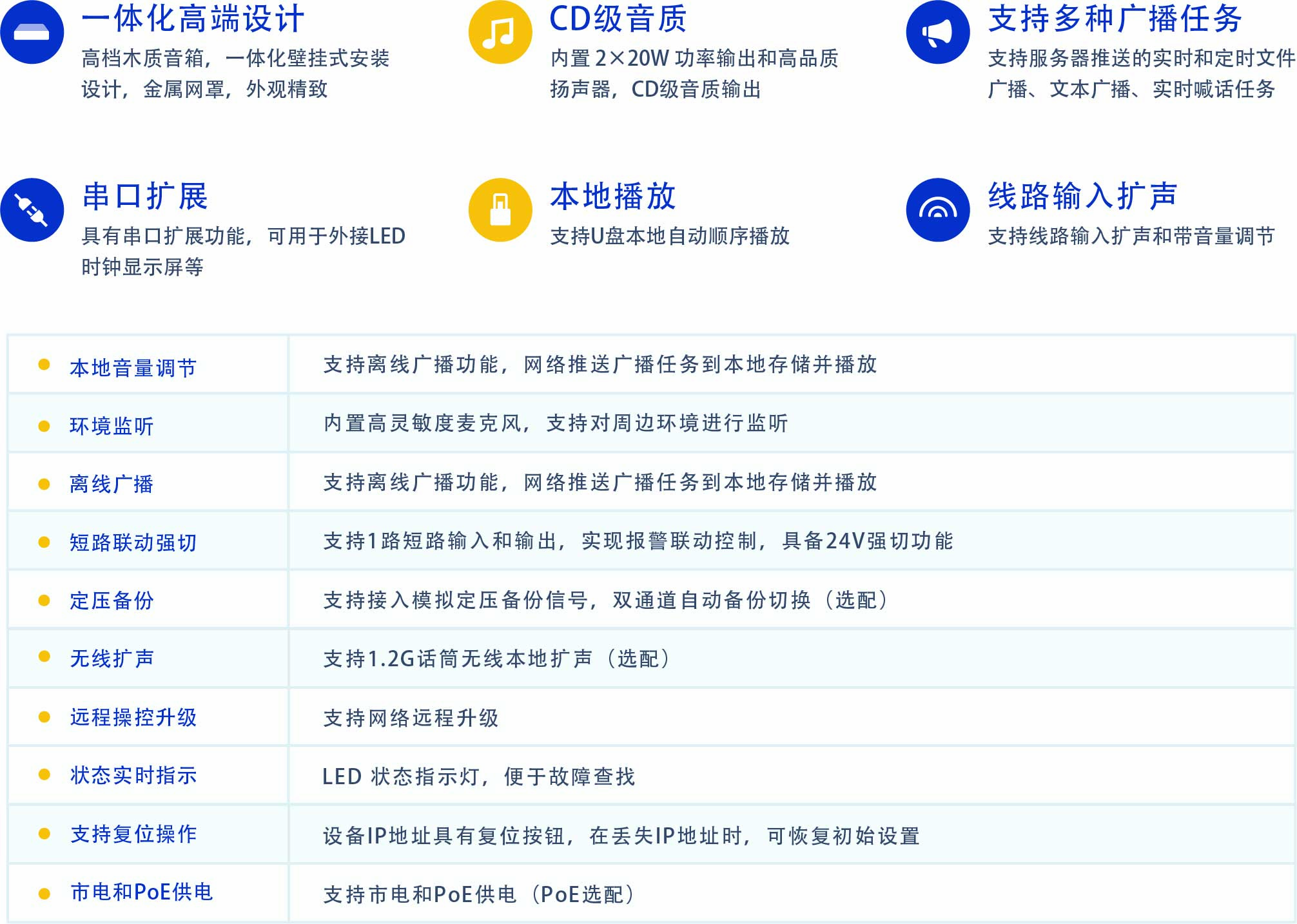
Task: Click the 短路联动强切 row label
Action: (133, 543)
